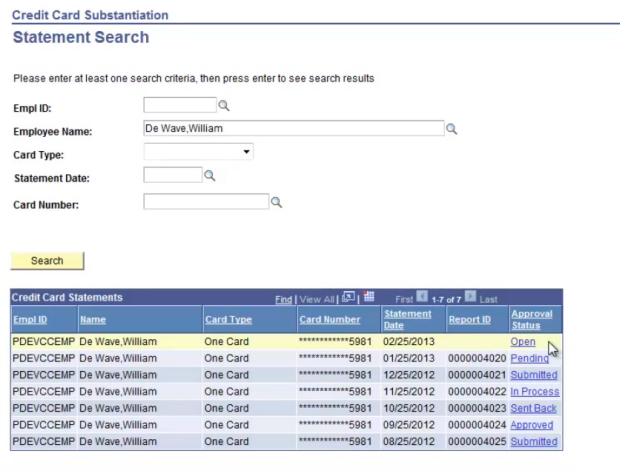Open the statement with Open status
Screen dimensions: 620x470
tap(522, 342)
